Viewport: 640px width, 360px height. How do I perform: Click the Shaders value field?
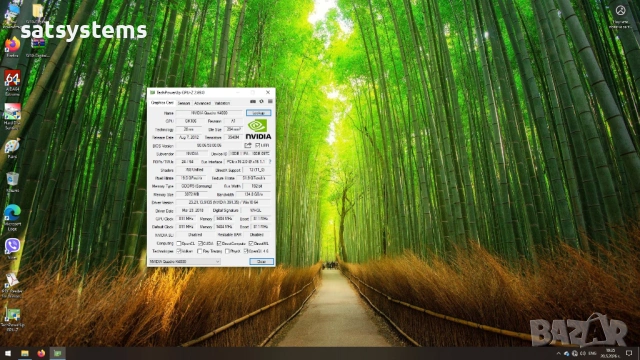pyautogui.click(x=195, y=170)
